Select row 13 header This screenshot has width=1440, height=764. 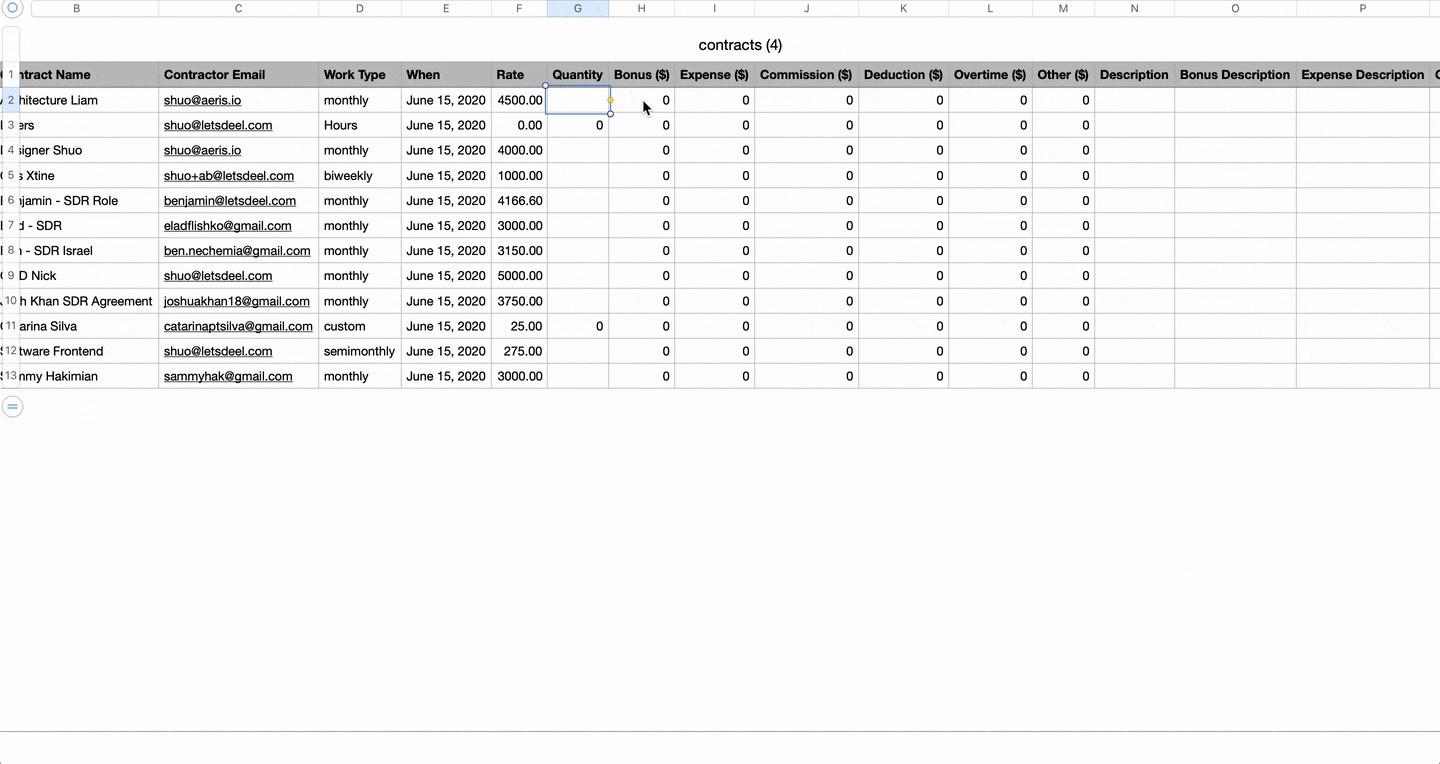tap(11, 376)
